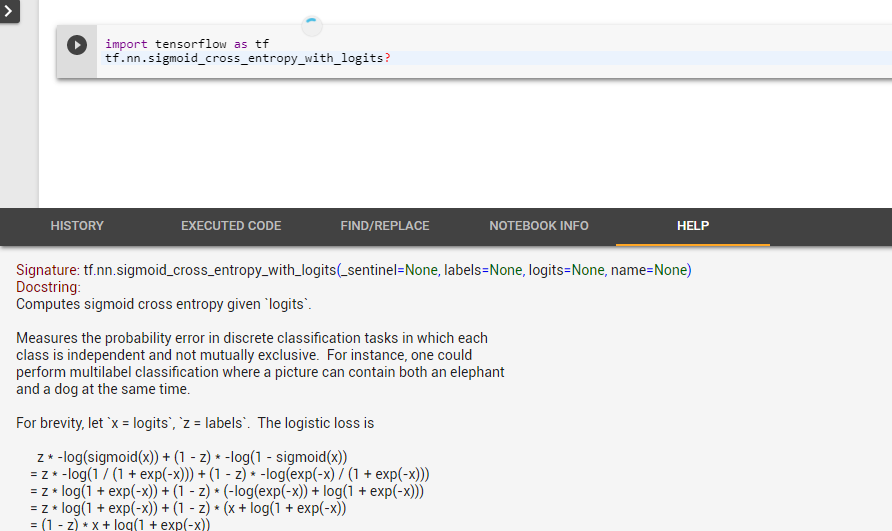This screenshot has width=892, height=531.
Task: Click the line 'Measures the probability error in discrete'
Action: (x=251, y=338)
